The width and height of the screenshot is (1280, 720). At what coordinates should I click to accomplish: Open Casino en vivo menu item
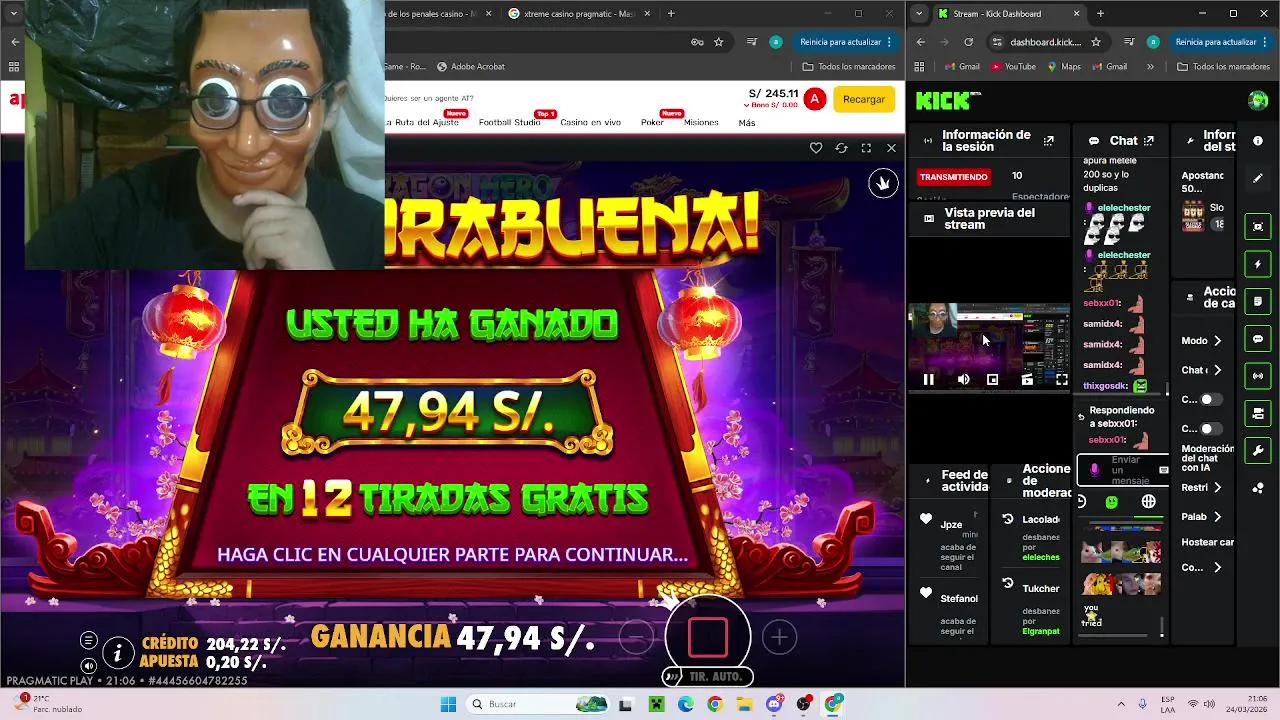tap(590, 122)
